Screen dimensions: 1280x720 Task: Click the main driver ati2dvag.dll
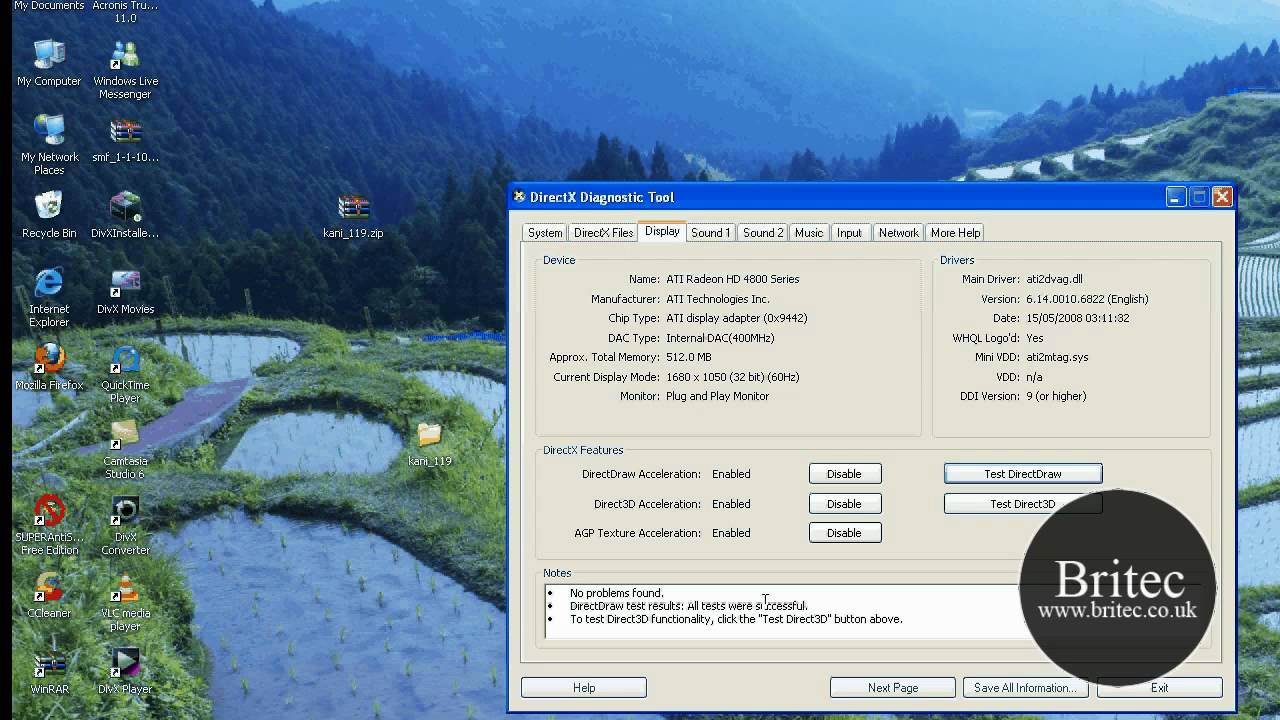click(1054, 279)
